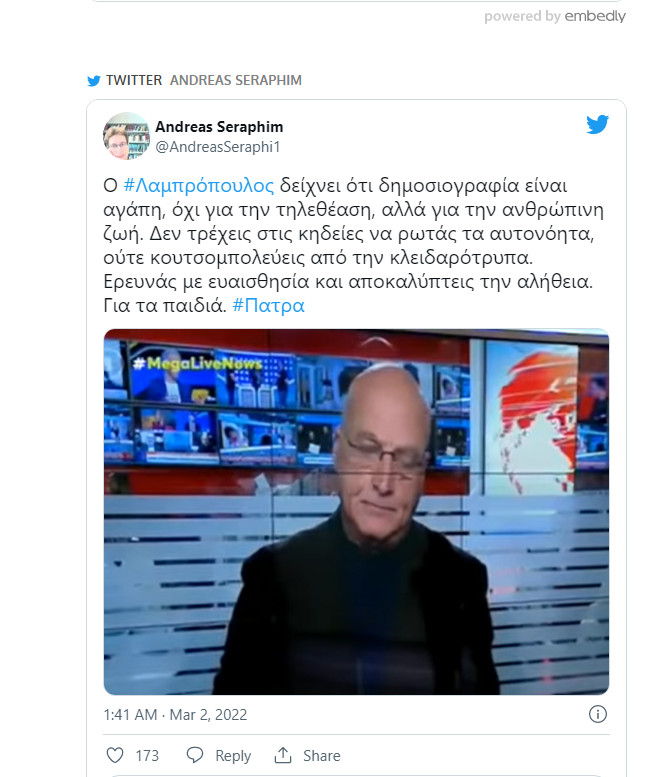
Task: Open the 1:41 AM · Mar 2, 2022 timestamp
Action: (175, 715)
